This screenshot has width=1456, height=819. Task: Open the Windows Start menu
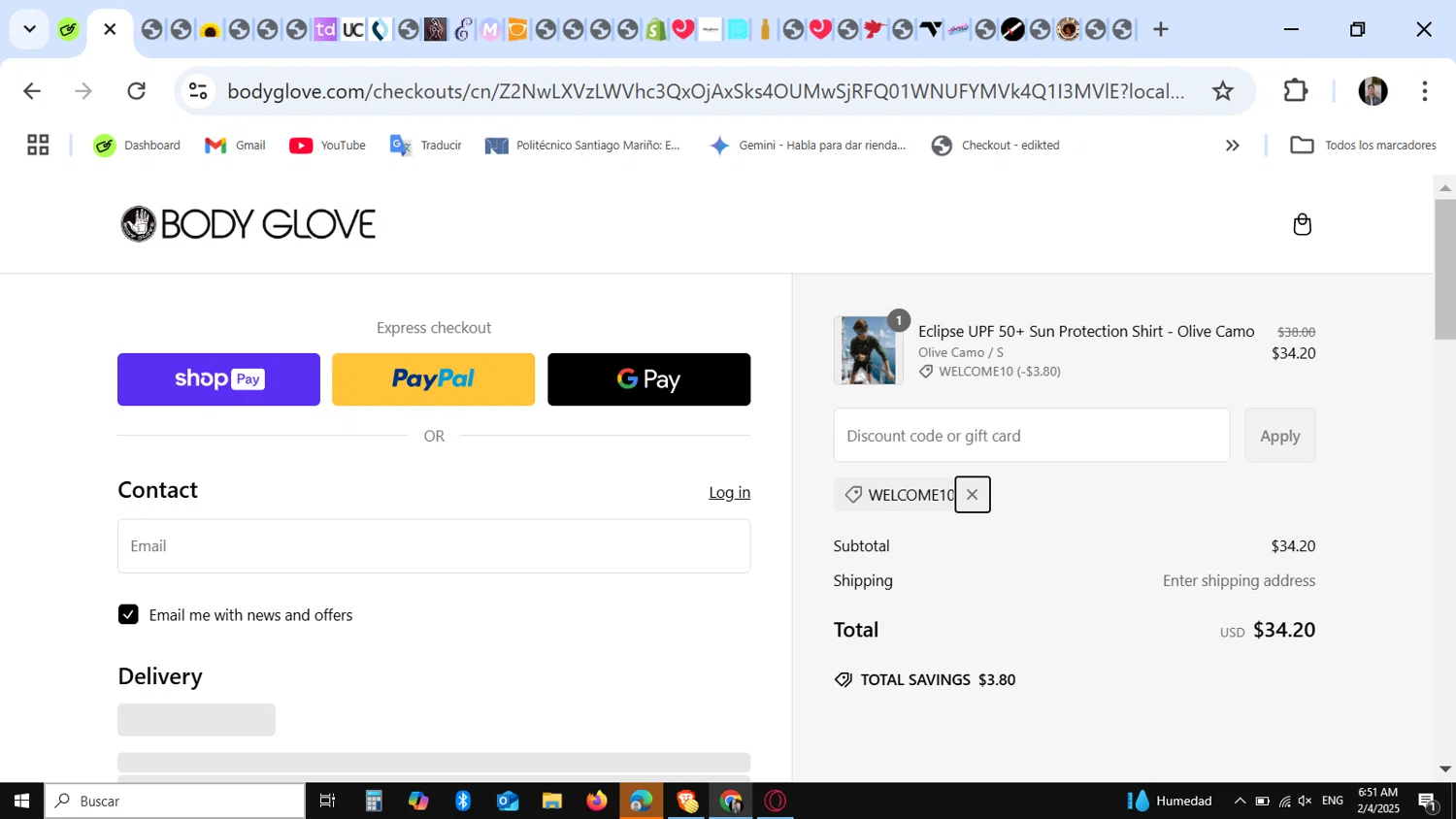point(21,801)
